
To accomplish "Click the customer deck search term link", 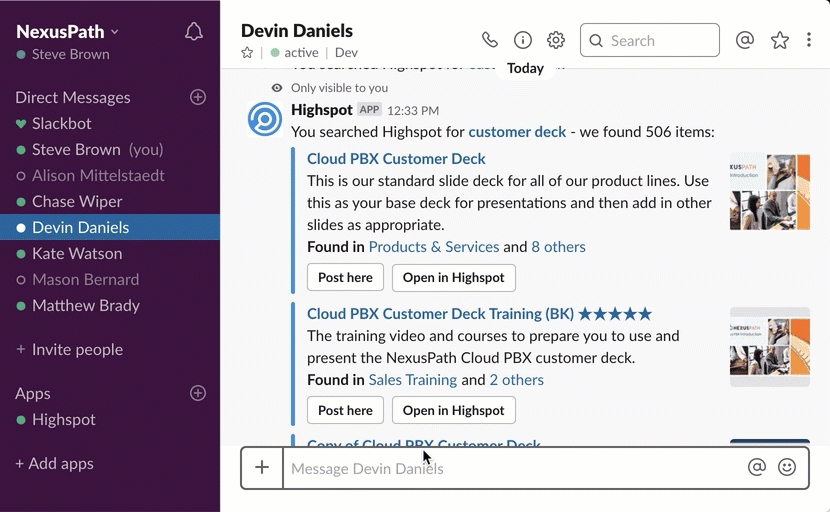I will 517,131.
